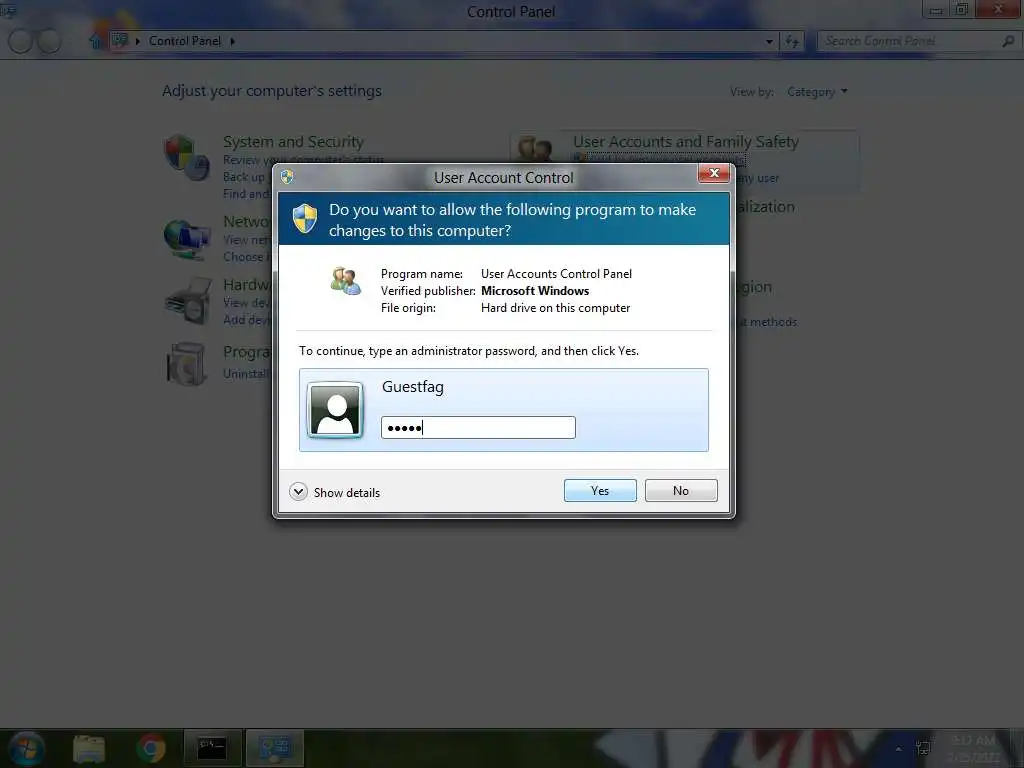
Task: Open the address bar history dropdown arrow
Action: coord(769,42)
